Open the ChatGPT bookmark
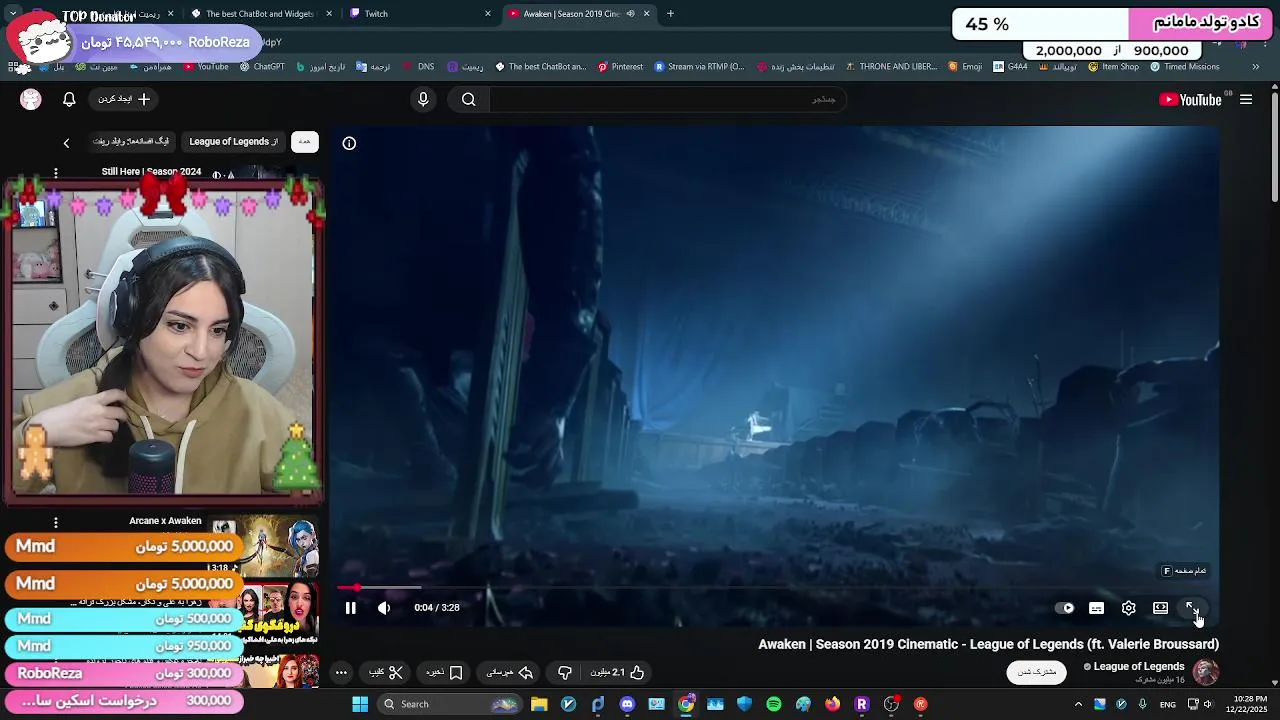 click(x=262, y=67)
